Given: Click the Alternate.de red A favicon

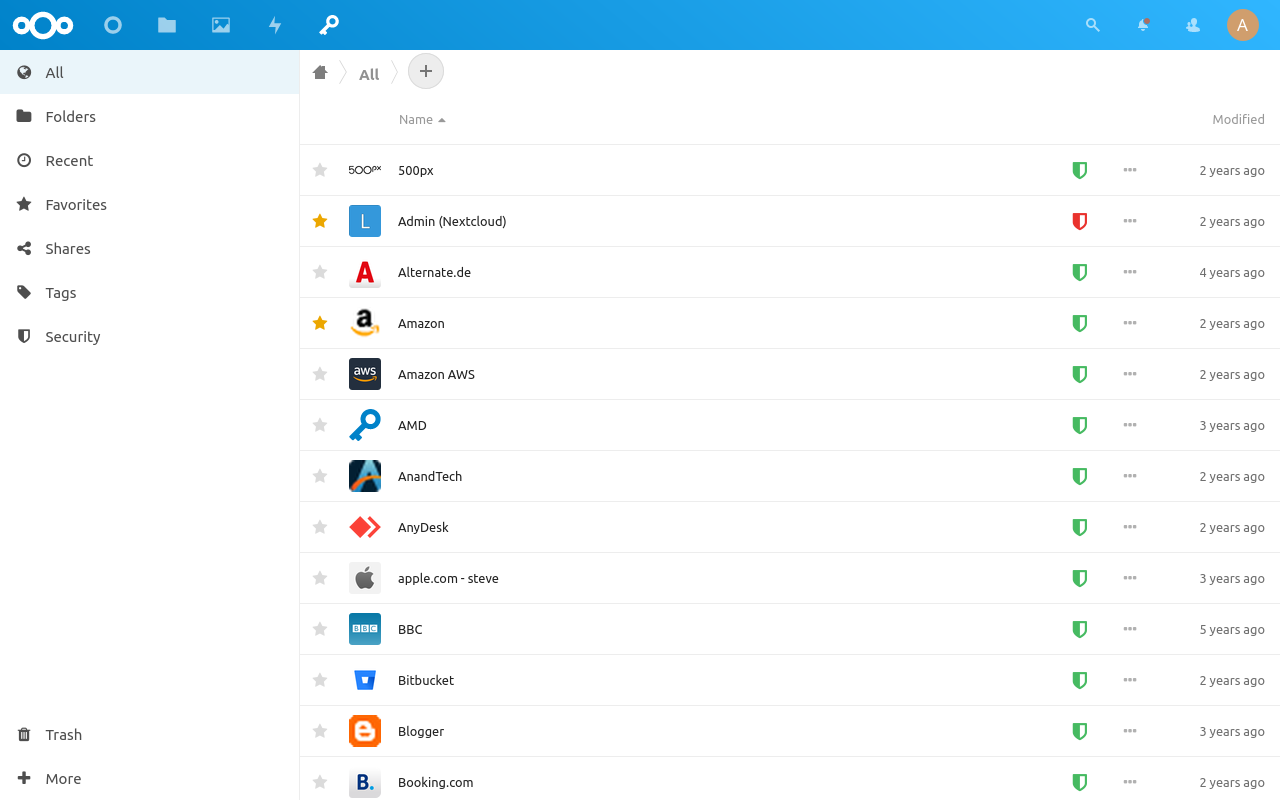Looking at the screenshot, I should click(365, 272).
